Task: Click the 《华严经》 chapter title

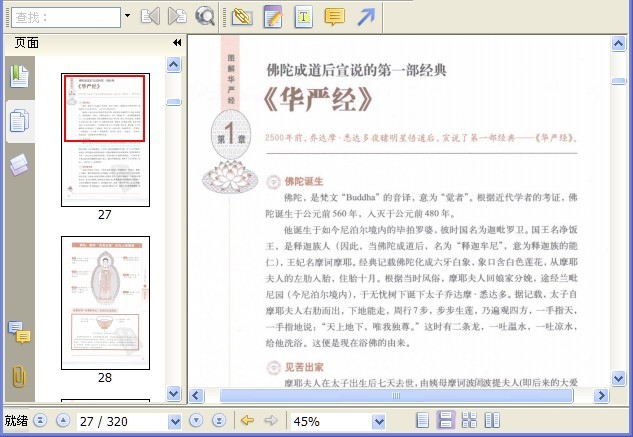Action: pos(318,99)
